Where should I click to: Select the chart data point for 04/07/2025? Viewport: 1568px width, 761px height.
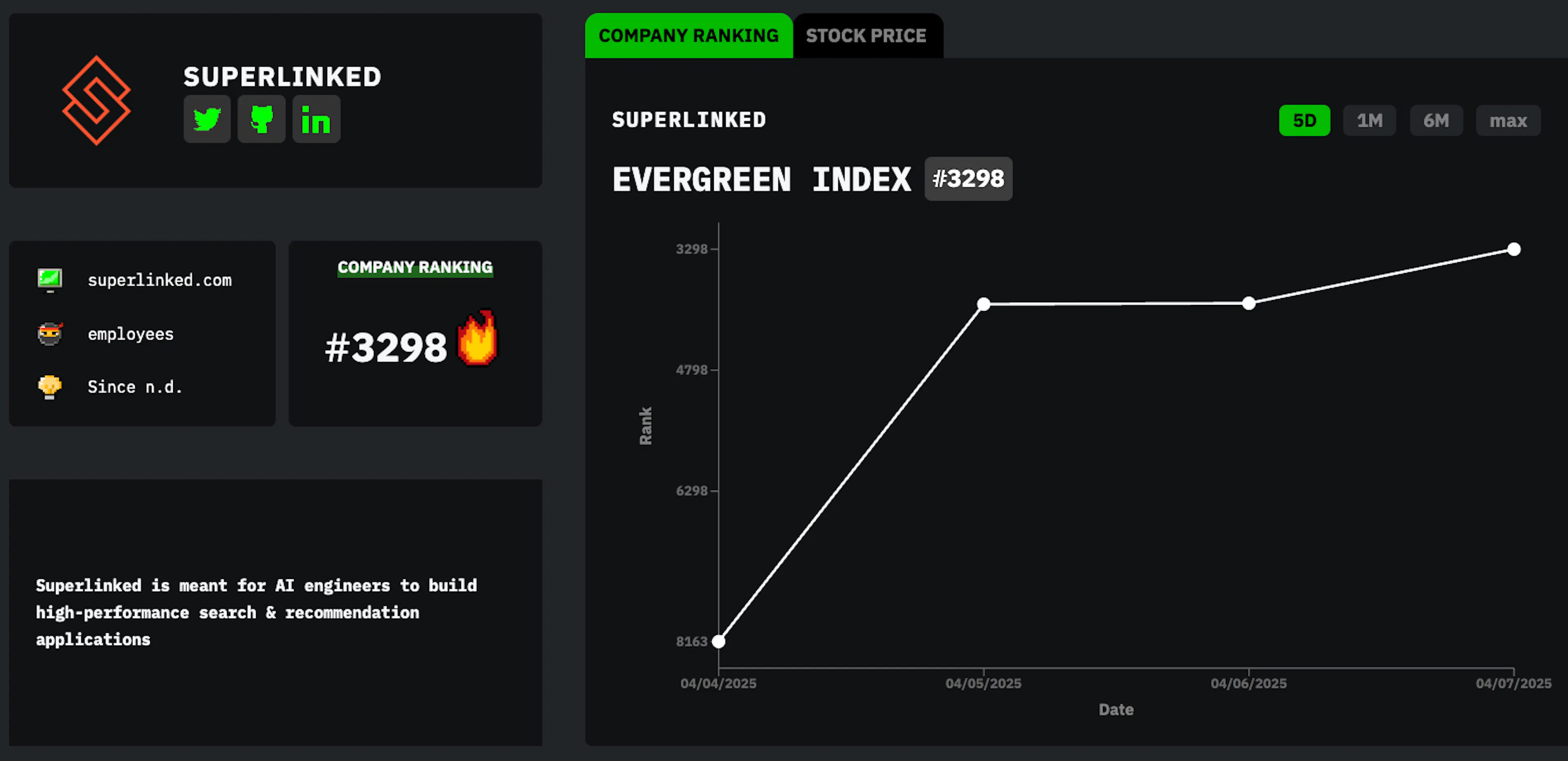pos(1514,249)
